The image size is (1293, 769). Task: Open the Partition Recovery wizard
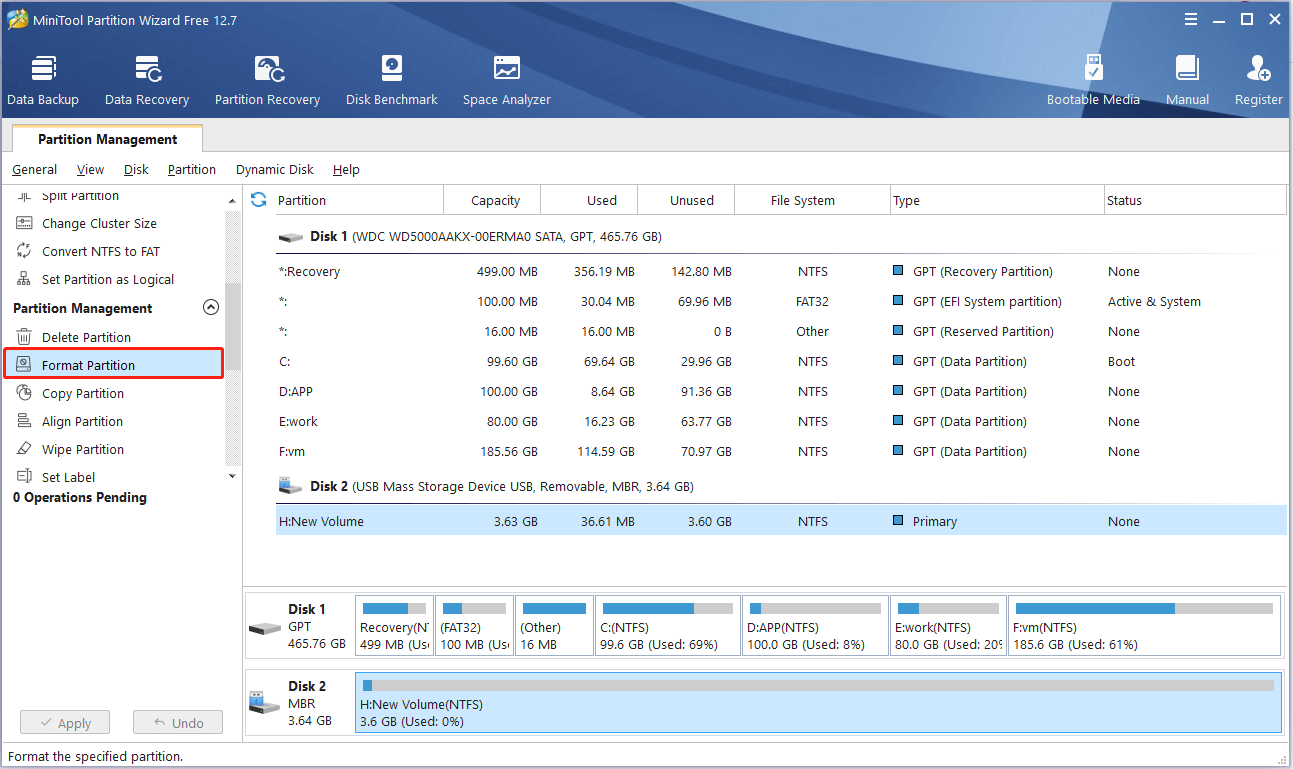click(267, 80)
